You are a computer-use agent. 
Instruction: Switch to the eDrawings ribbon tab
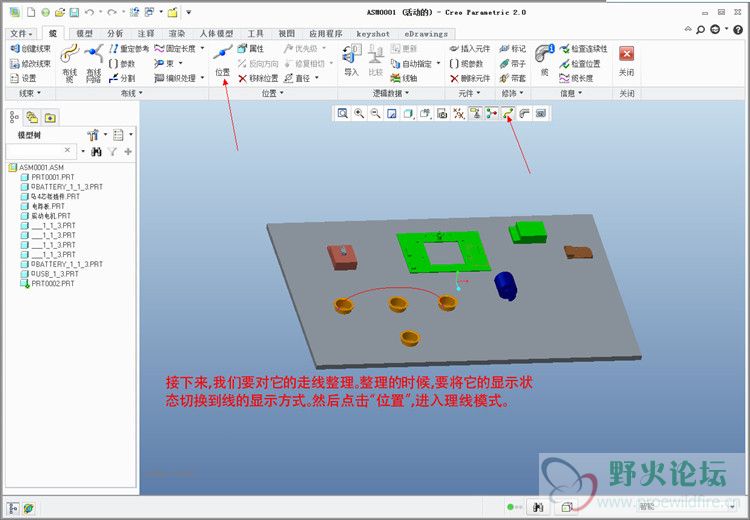[426, 33]
